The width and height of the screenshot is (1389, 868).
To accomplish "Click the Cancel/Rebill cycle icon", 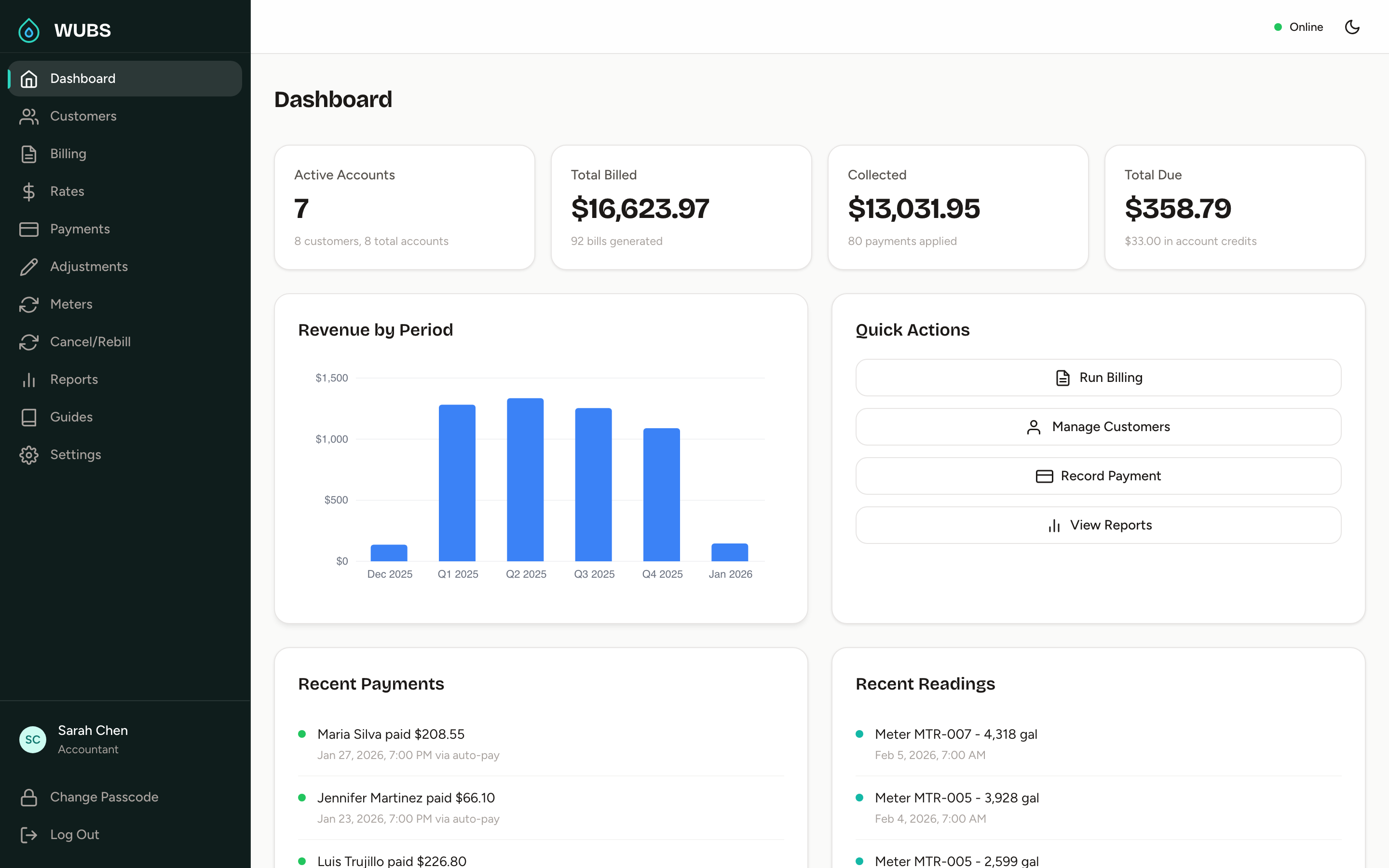I will coord(29,342).
